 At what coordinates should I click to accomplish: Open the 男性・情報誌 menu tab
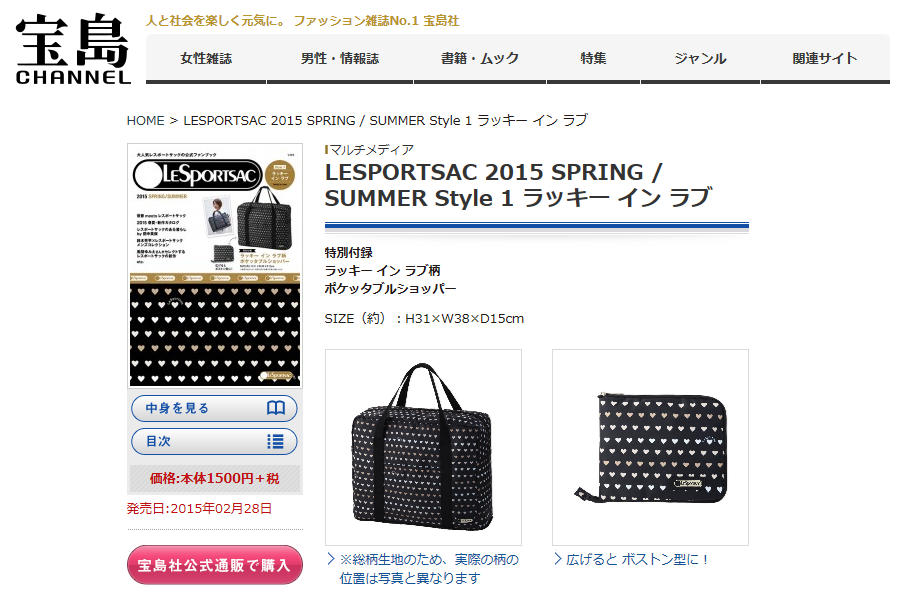340,58
